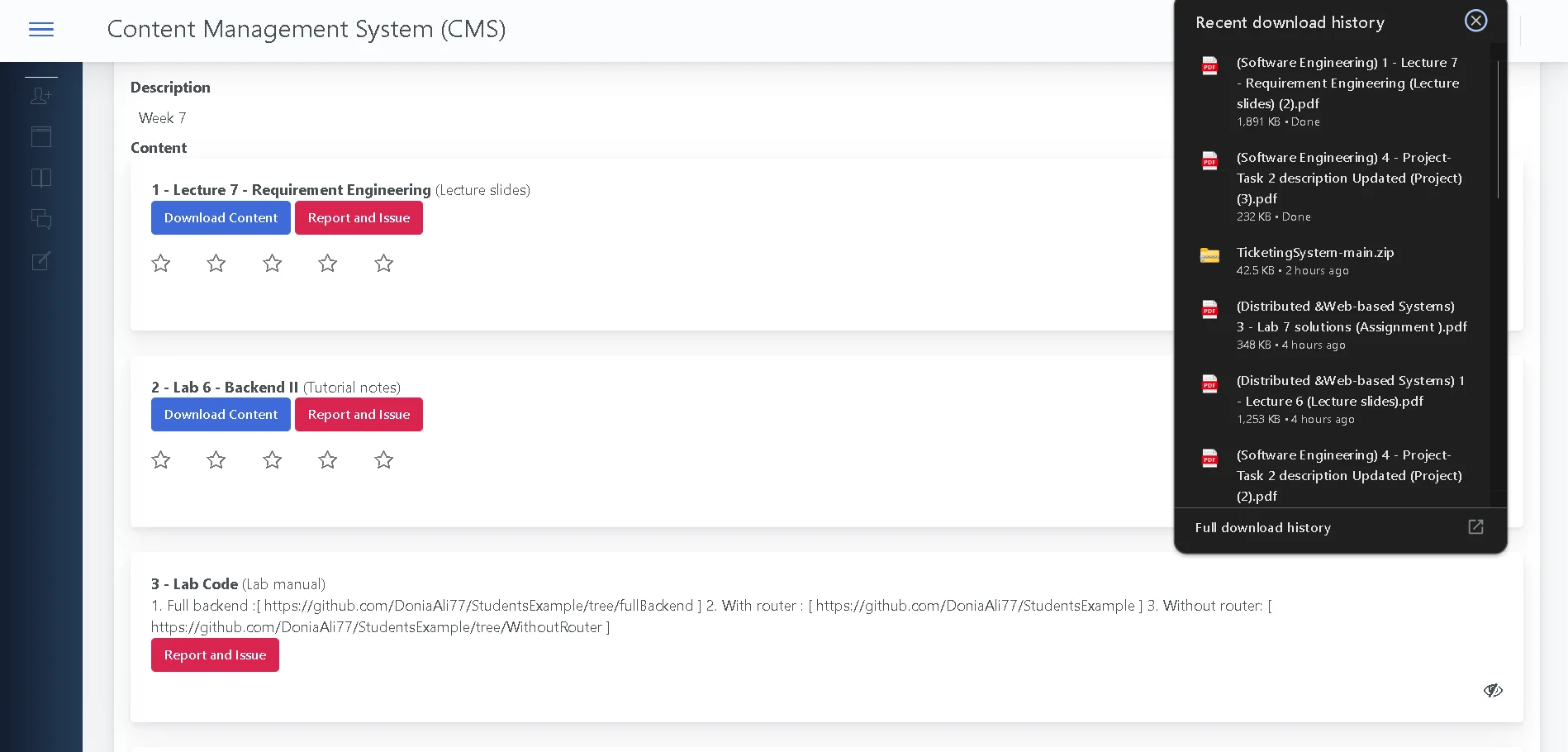Open the chat bubbles sidebar icon
Image resolution: width=1568 pixels, height=752 pixels.
[41, 219]
